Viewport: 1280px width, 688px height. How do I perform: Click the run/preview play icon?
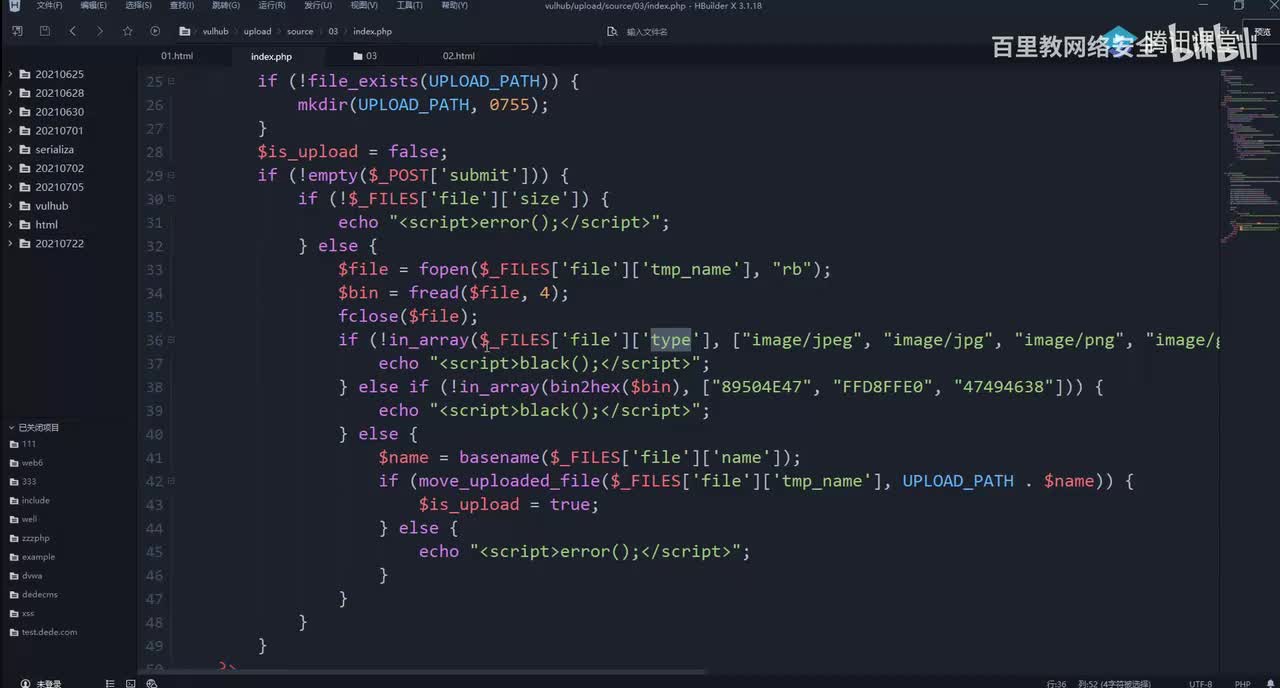point(155,31)
